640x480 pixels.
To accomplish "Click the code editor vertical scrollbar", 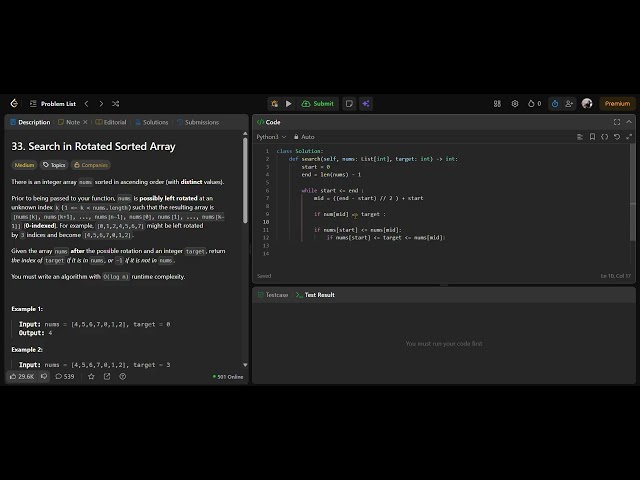I will click(x=632, y=192).
